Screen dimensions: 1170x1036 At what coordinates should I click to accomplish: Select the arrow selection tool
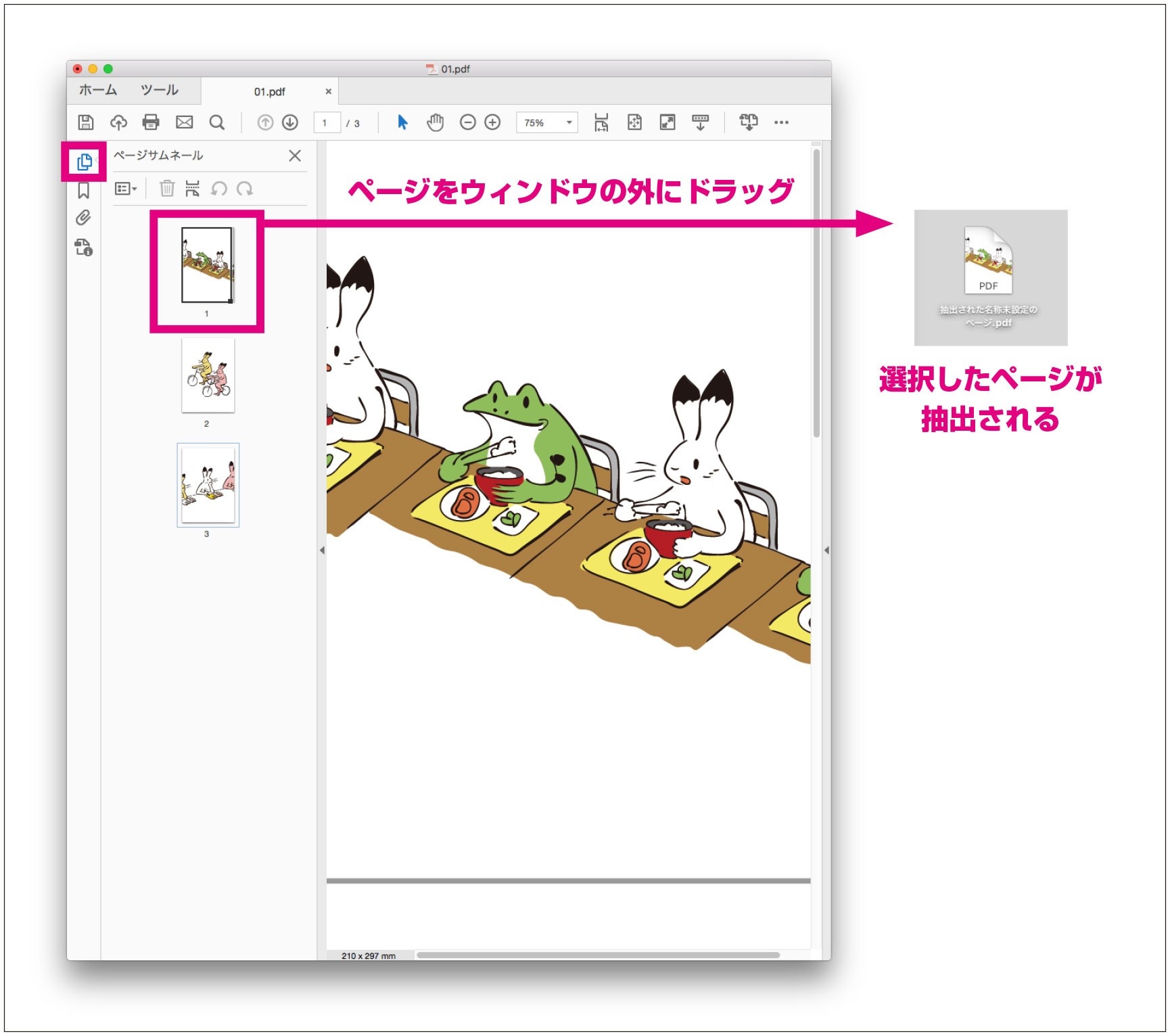(402, 122)
